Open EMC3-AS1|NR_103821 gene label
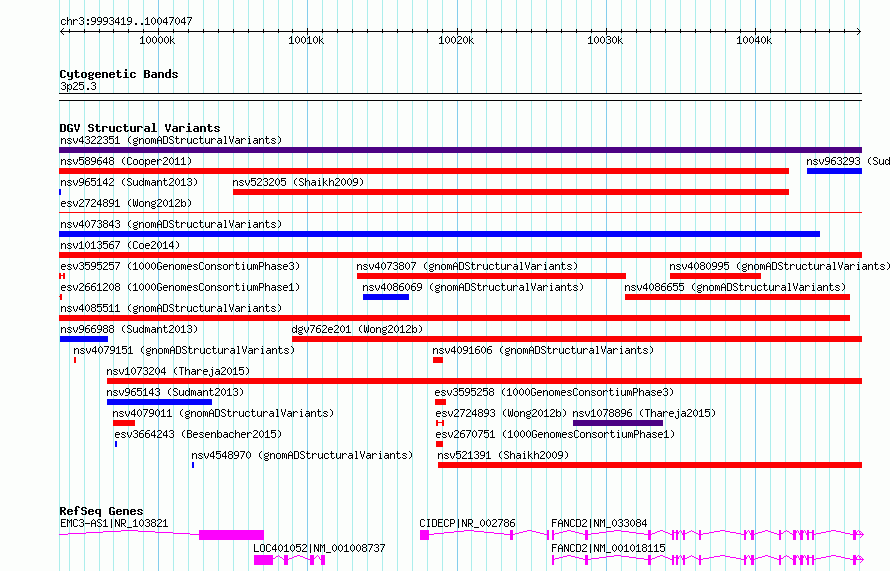 (x=114, y=523)
